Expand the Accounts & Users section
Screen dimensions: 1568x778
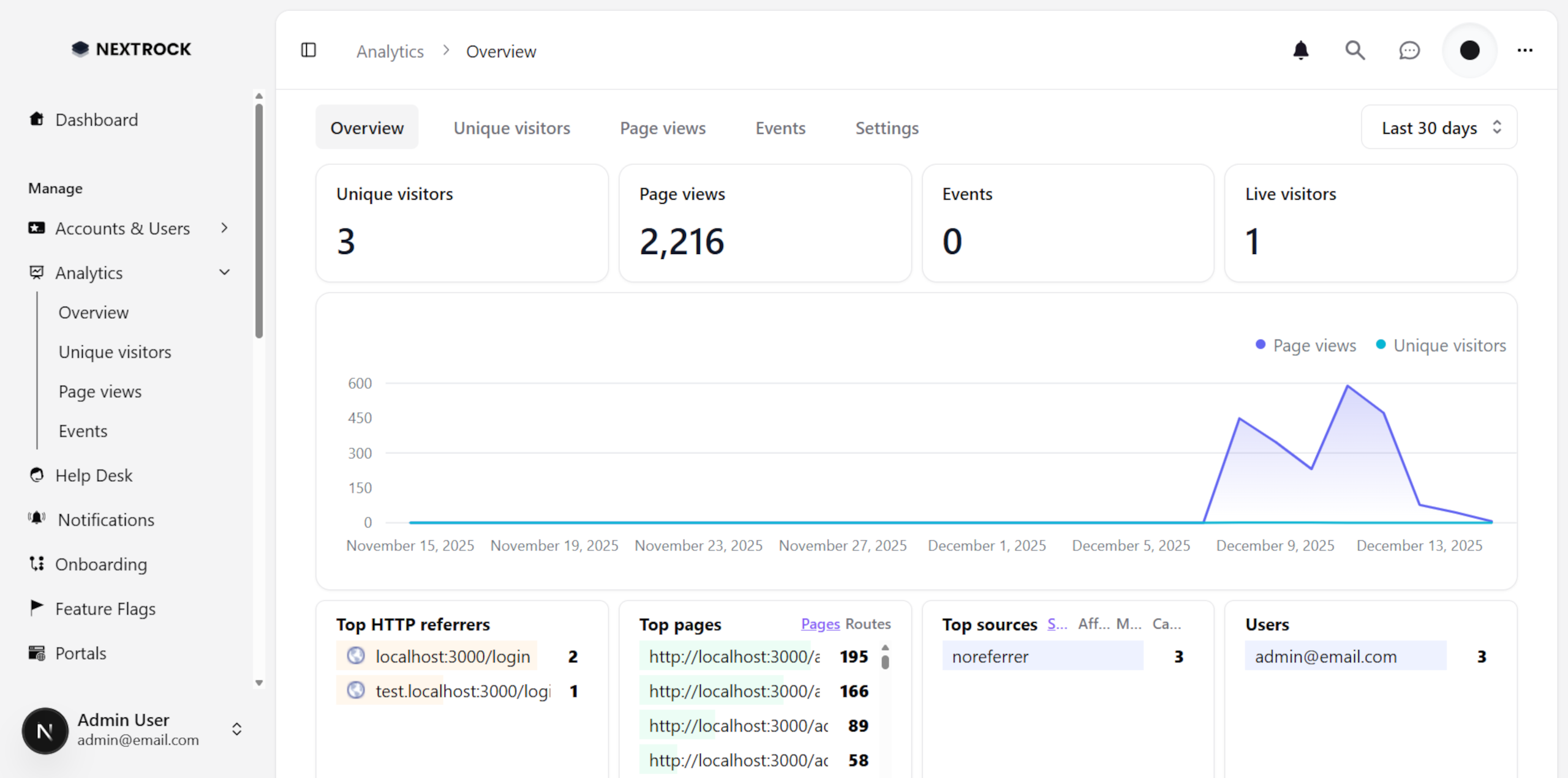[x=225, y=228]
